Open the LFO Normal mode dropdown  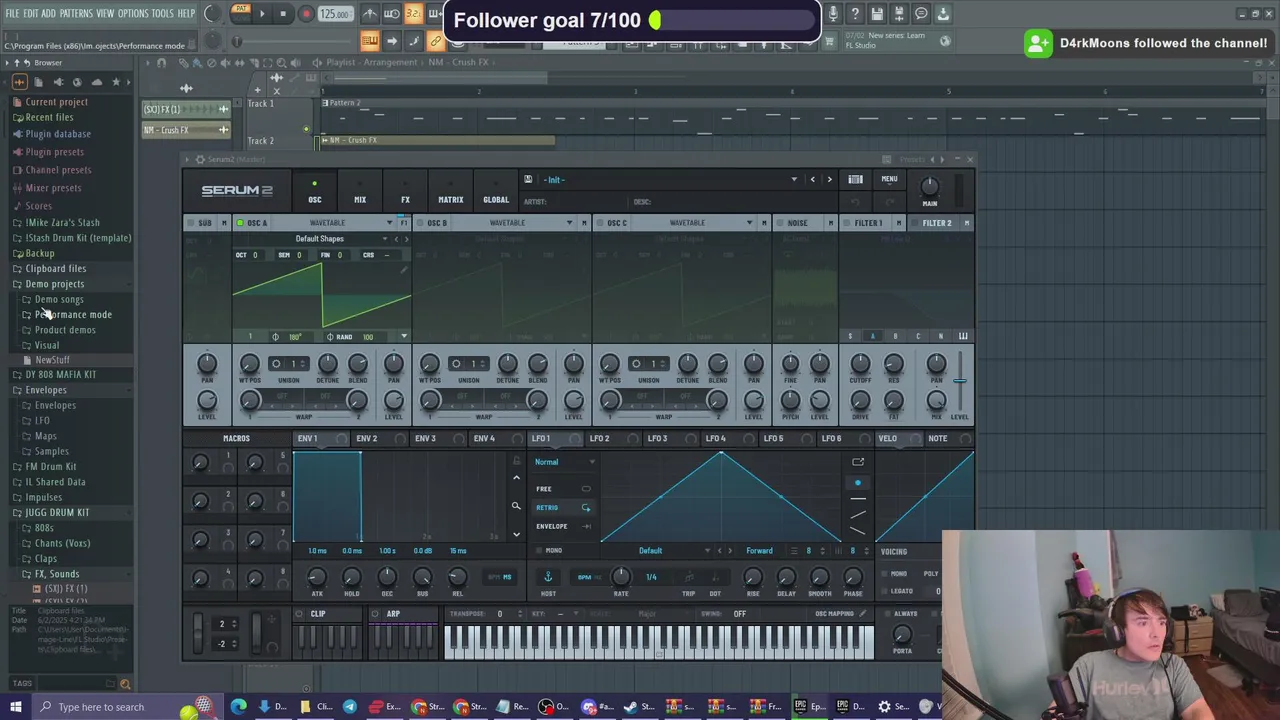pyautogui.click(x=564, y=462)
